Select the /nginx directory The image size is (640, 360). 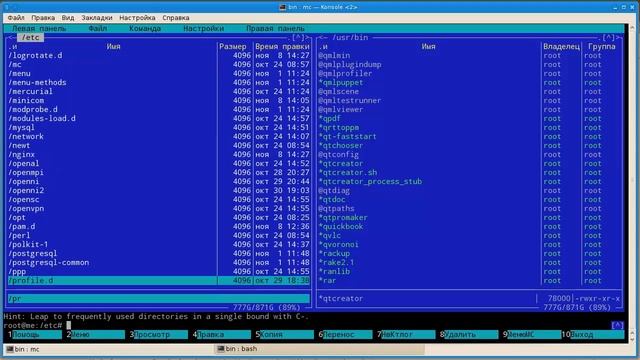(x=22, y=154)
